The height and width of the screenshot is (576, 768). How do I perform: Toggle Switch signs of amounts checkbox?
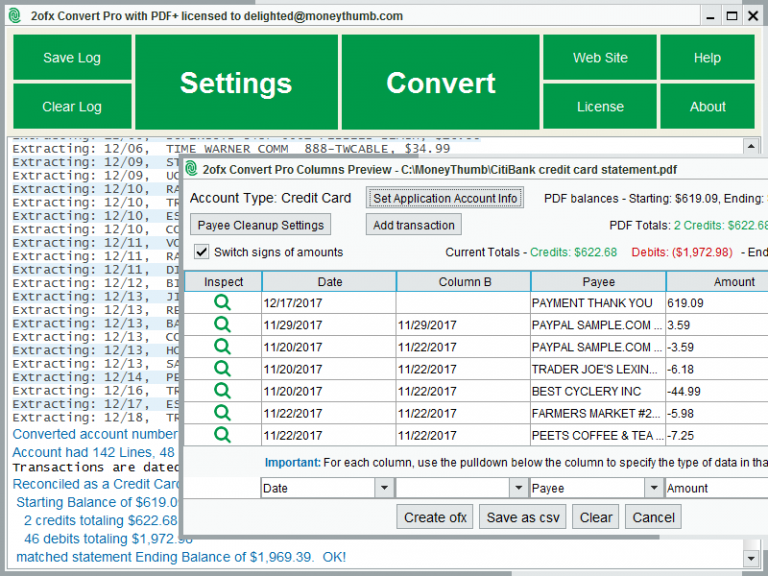[201, 252]
